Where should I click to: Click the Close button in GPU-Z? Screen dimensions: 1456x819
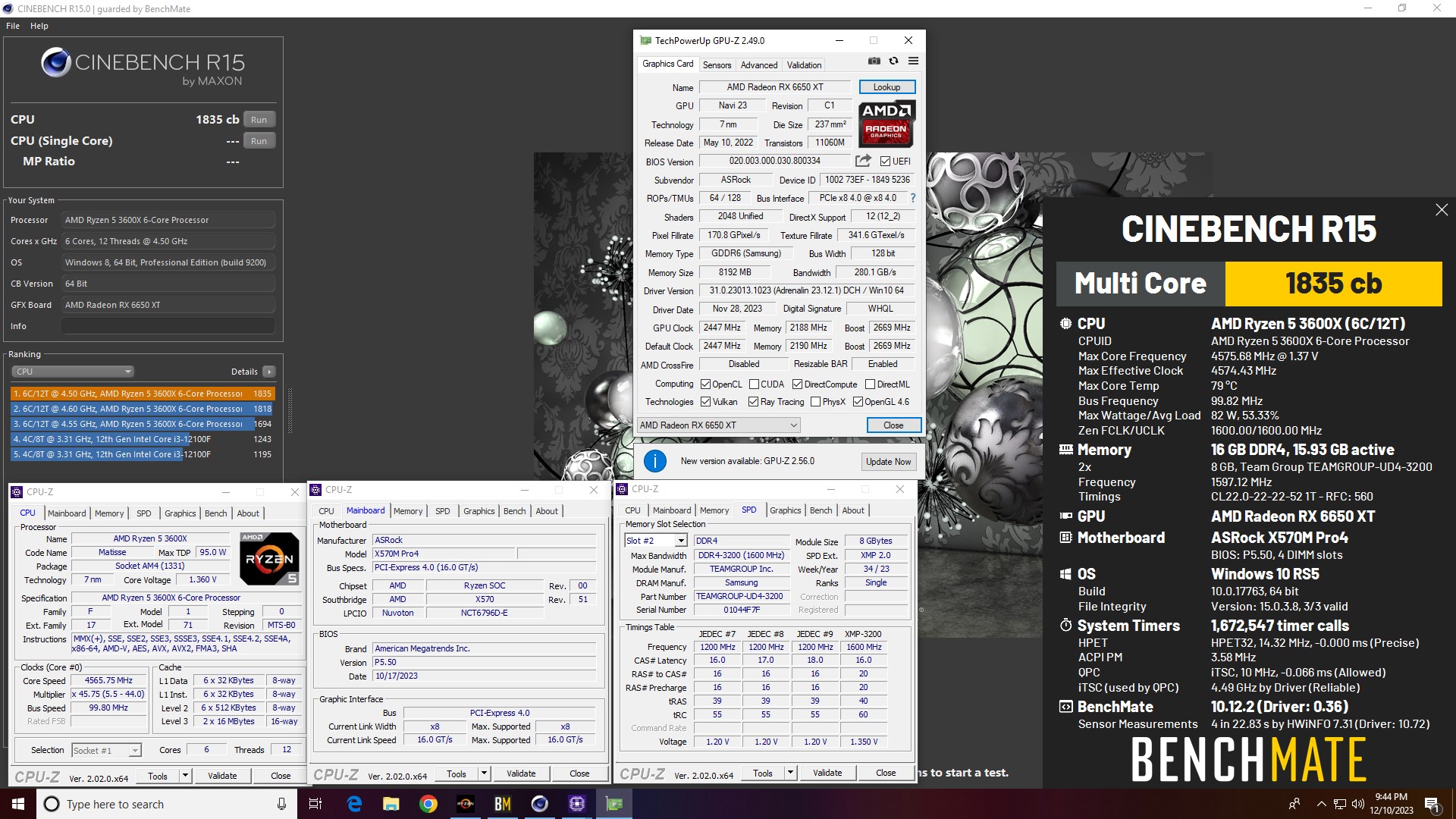(893, 425)
